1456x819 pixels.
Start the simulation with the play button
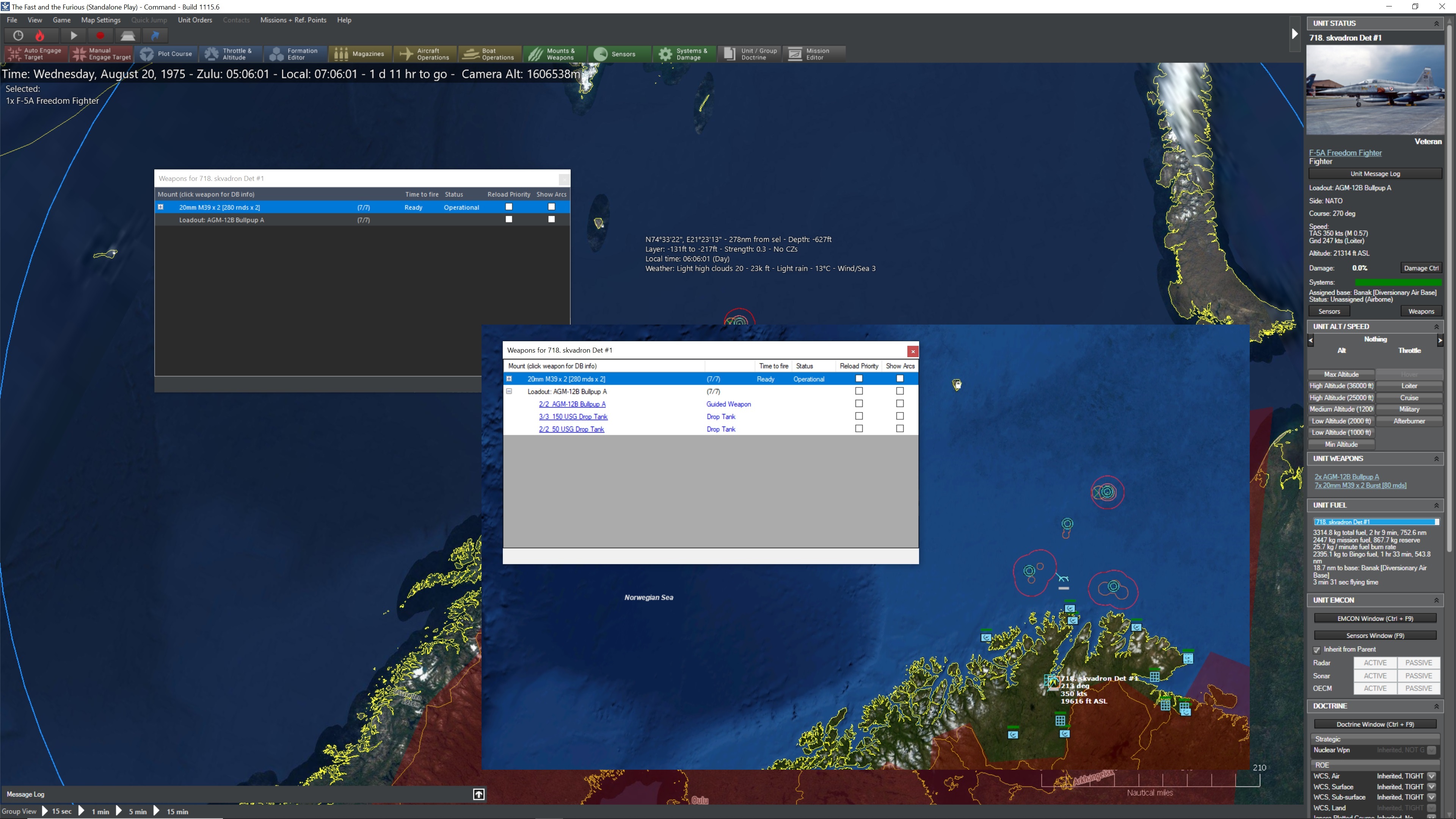74,36
